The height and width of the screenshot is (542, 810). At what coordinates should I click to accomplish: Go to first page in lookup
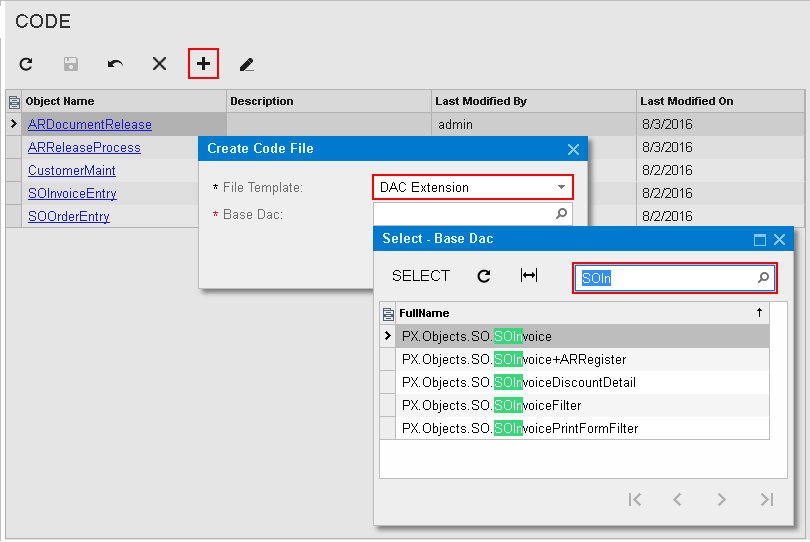(x=635, y=499)
